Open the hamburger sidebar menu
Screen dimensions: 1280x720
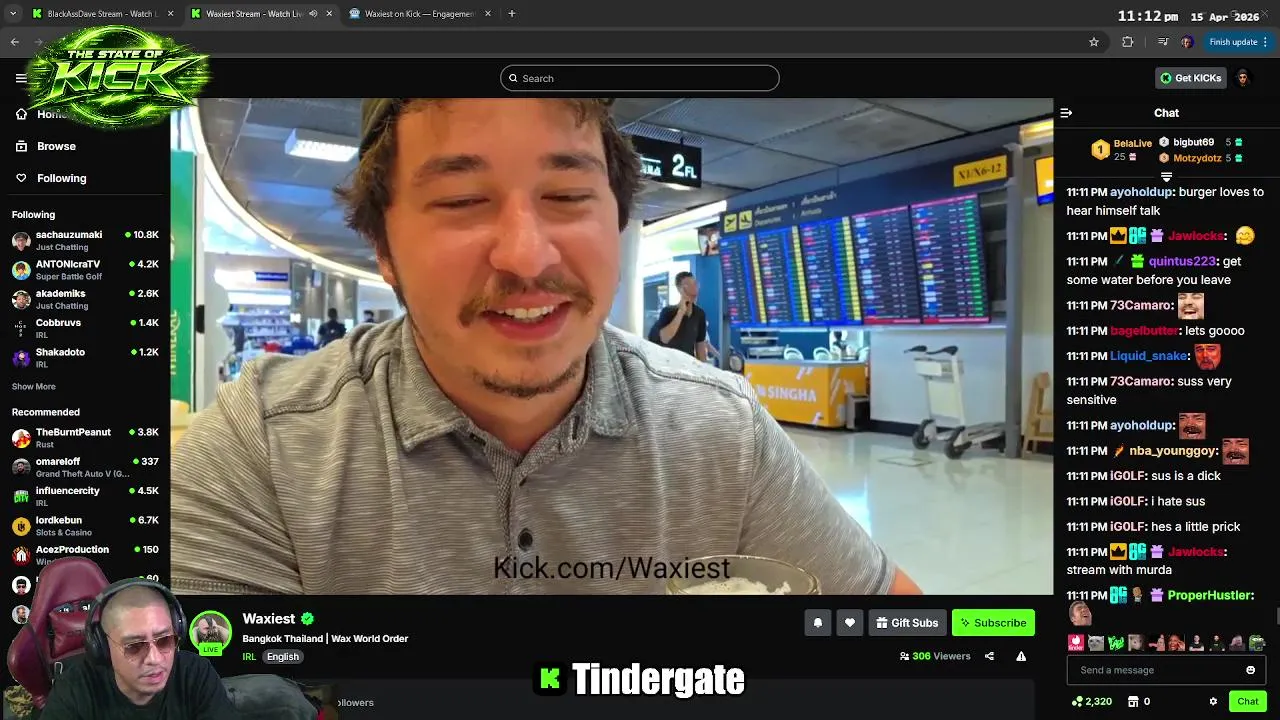[21, 78]
